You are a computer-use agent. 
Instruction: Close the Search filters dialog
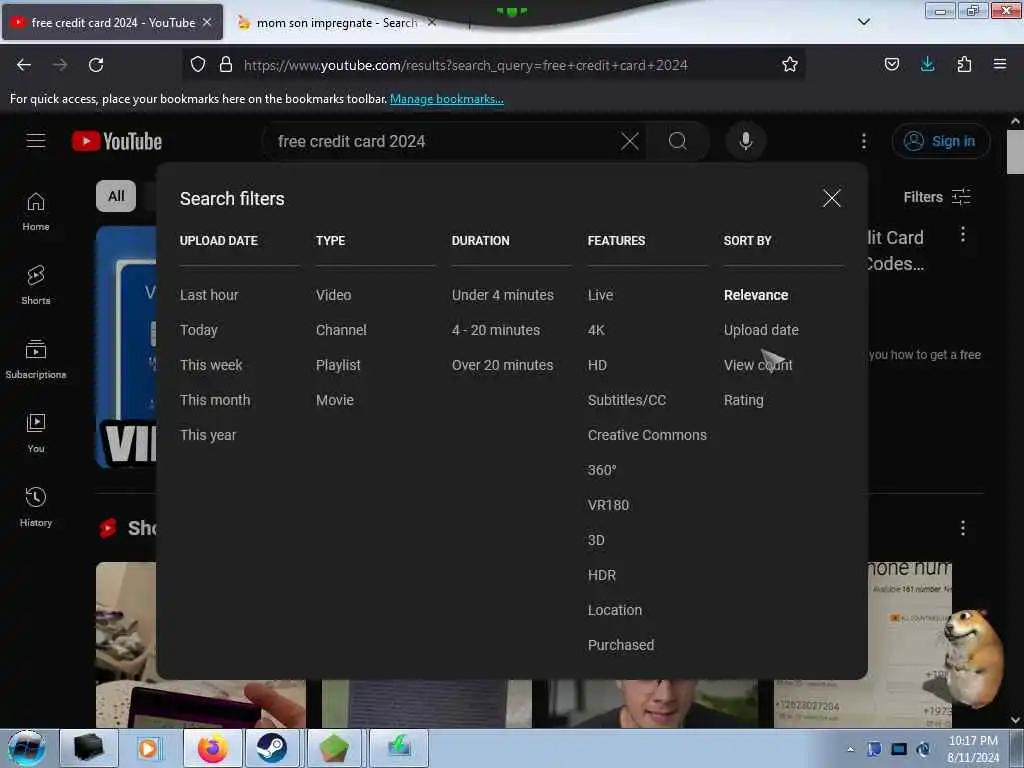coord(831,198)
